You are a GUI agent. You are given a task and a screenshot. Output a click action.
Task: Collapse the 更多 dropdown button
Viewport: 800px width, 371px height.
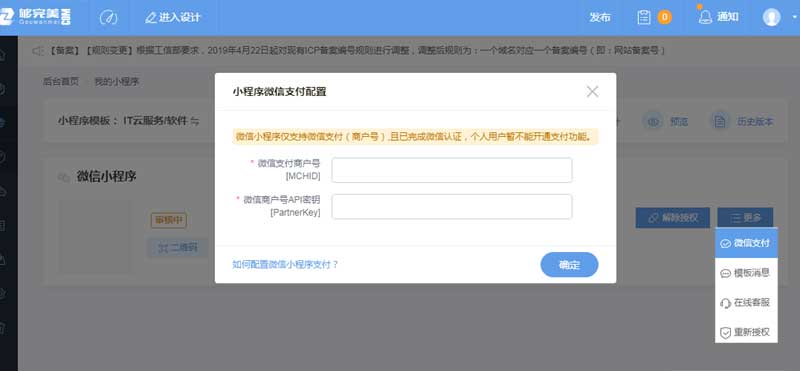(745, 218)
